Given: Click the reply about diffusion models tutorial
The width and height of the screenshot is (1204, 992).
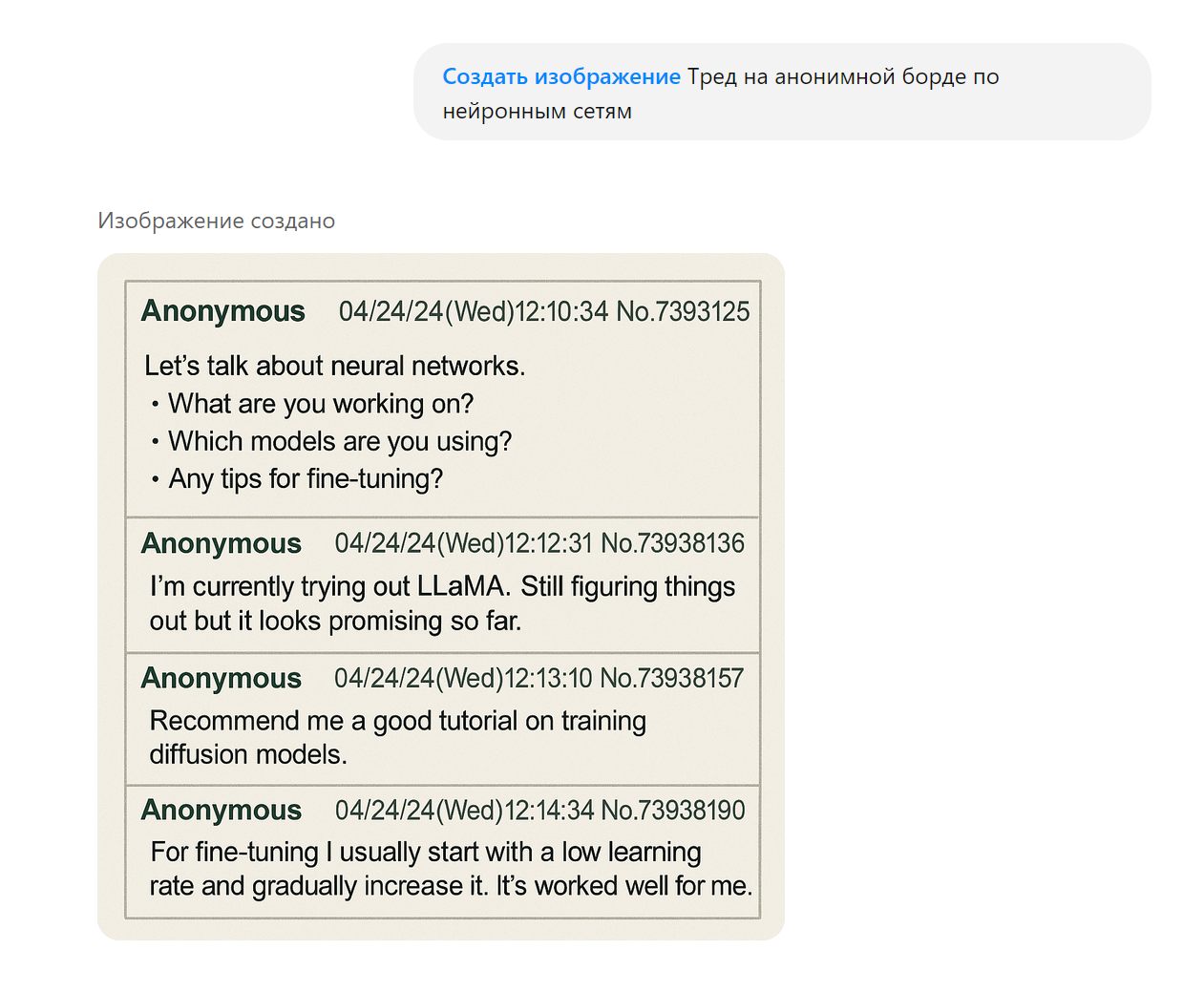Looking at the screenshot, I should click(x=397, y=737).
